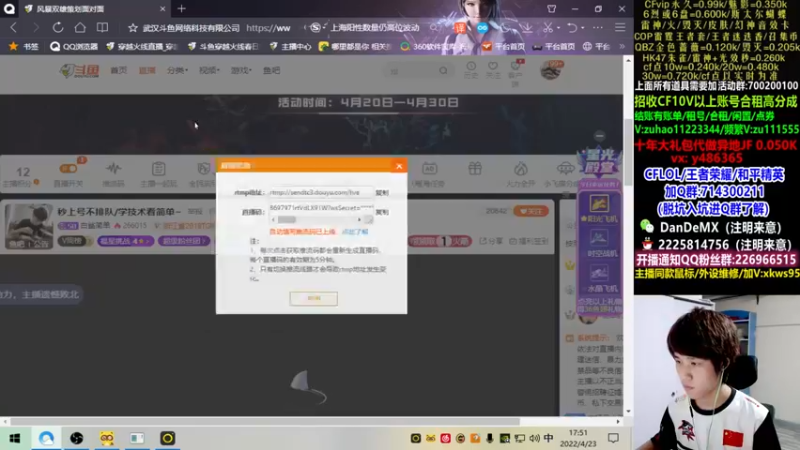This screenshot has height=450, width=800.
Task: Expand the 游戏 nav dropdown
Action: click(241, 70)
